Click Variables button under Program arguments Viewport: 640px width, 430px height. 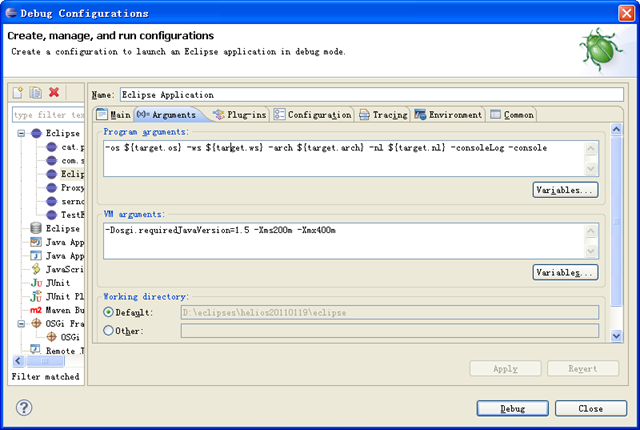[x=565, y=190]
